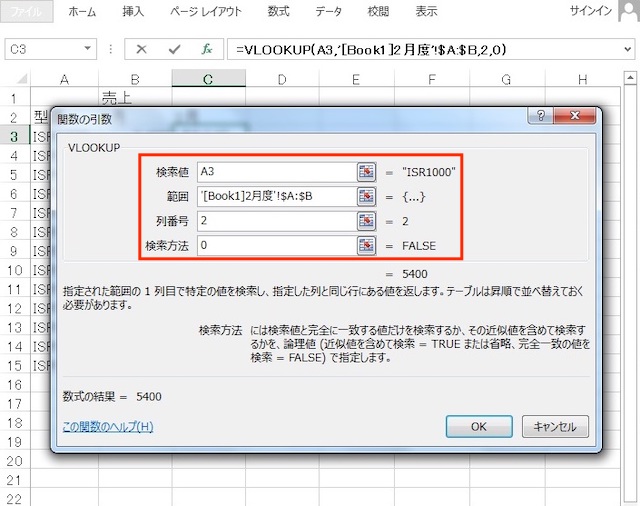This screenshot has width=640, height=506.
Task: Select column B header
Action: coord(135,79)
